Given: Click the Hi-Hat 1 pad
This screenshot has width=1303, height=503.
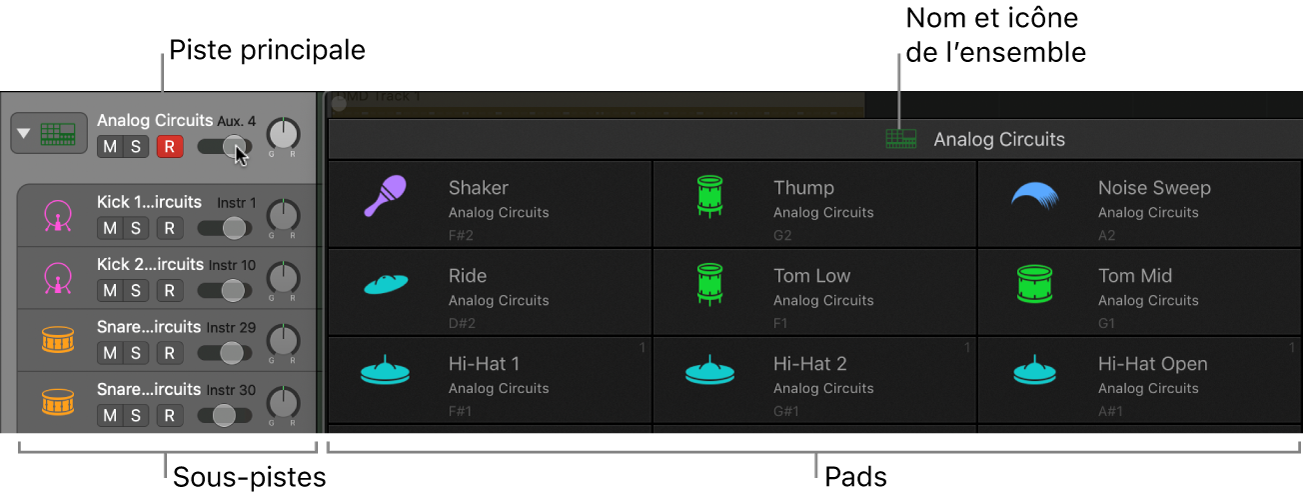Looking at the screenshot, I should point(490,380).
